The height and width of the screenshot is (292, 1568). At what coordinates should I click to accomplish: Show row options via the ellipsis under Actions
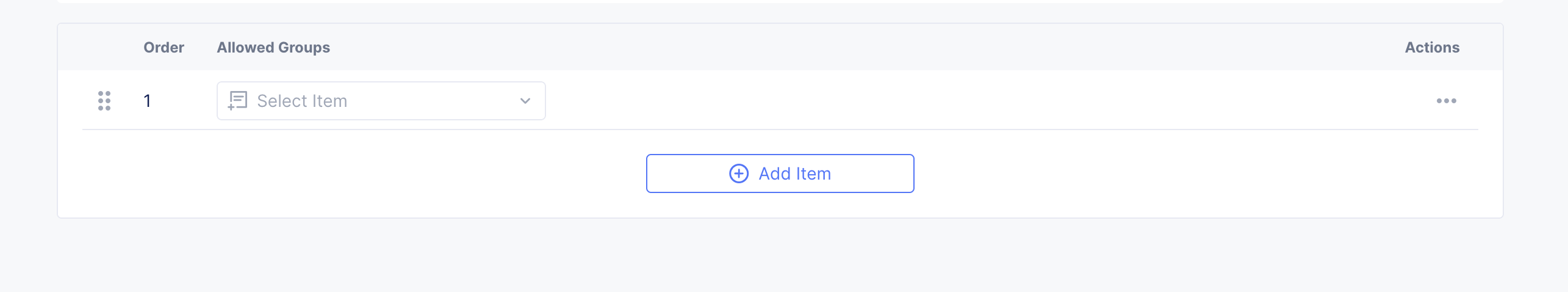point(1446,101)
